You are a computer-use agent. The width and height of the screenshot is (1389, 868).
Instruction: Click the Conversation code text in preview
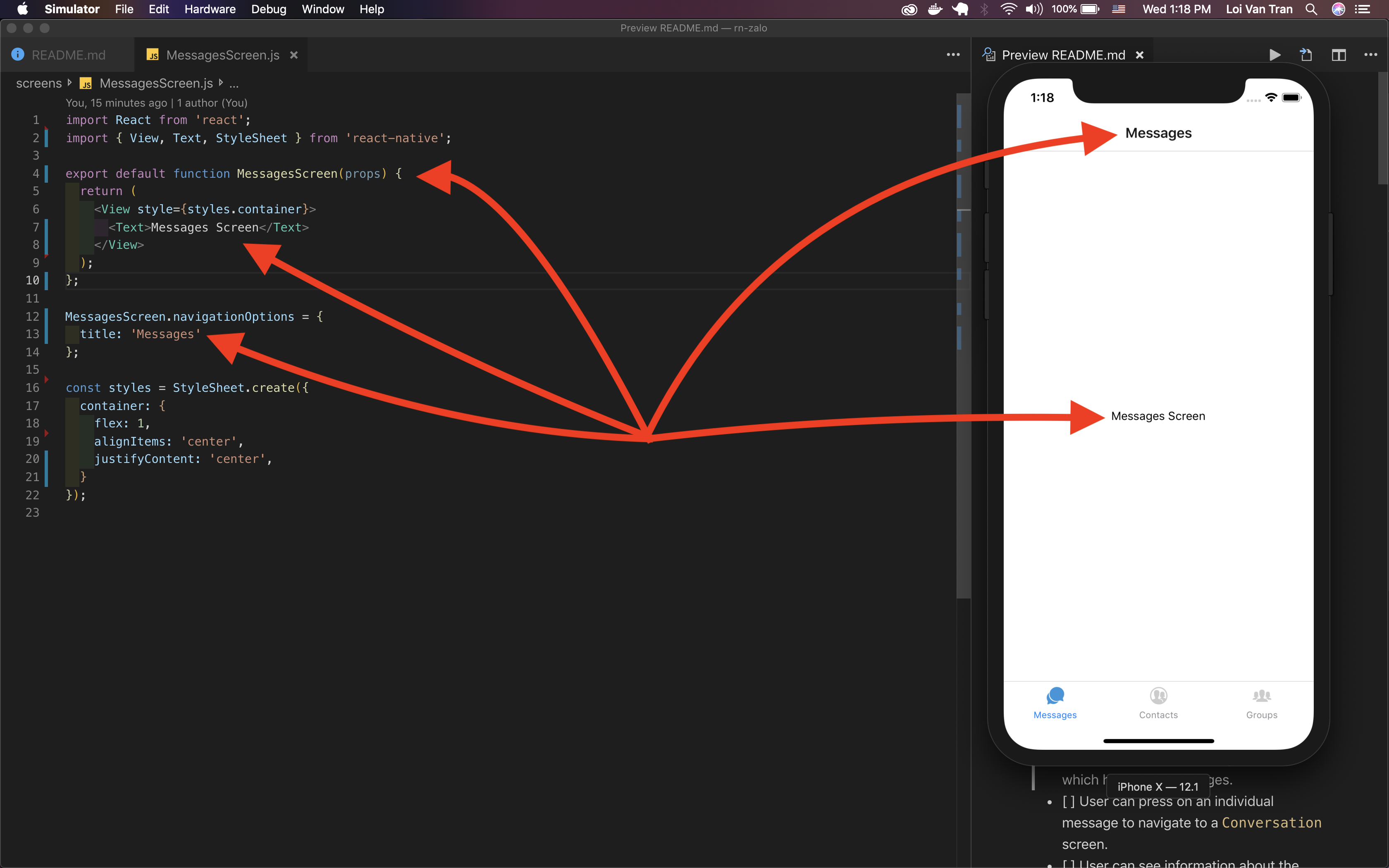click(1271, 823)
